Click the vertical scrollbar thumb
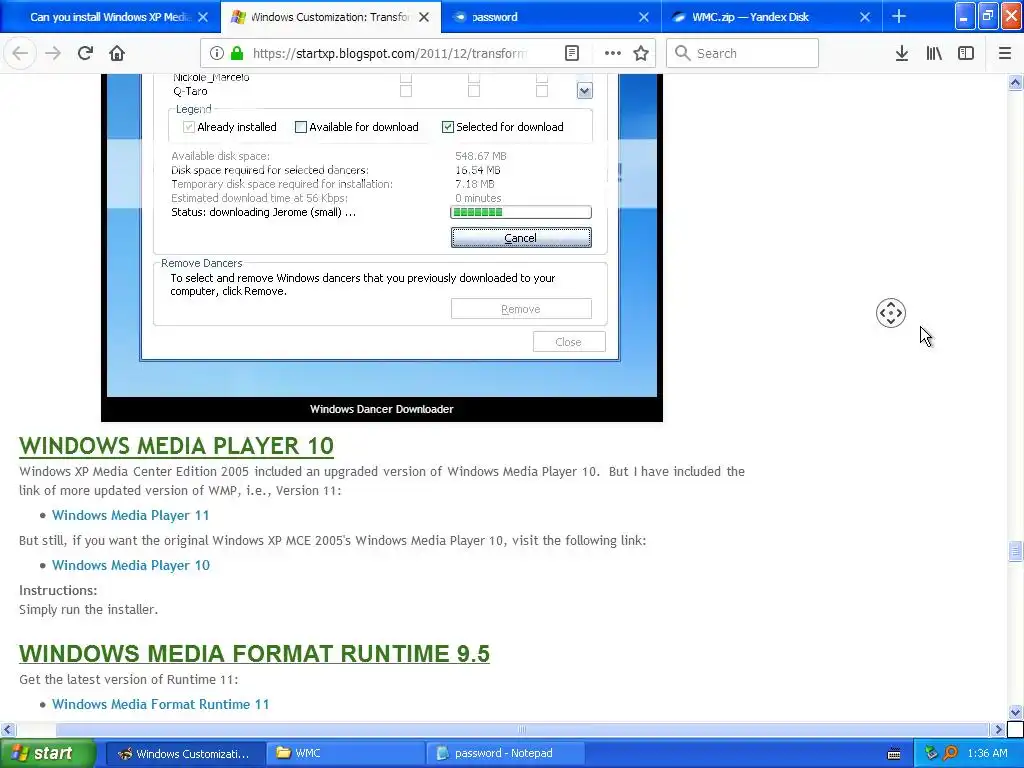Viewport: 1024px width, 768px height. point(1015,551)
